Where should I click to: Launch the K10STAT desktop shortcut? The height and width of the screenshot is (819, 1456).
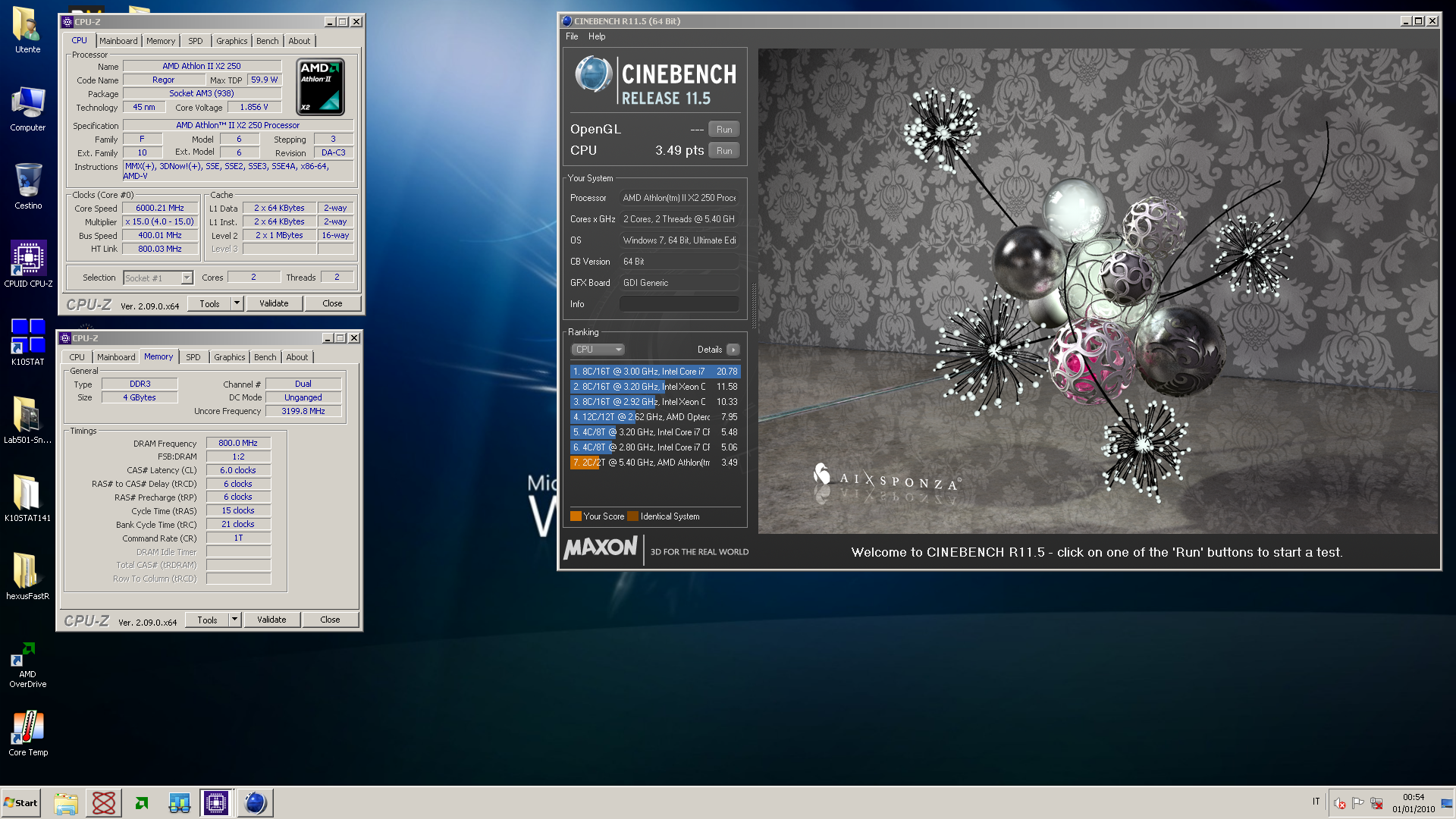27,343
